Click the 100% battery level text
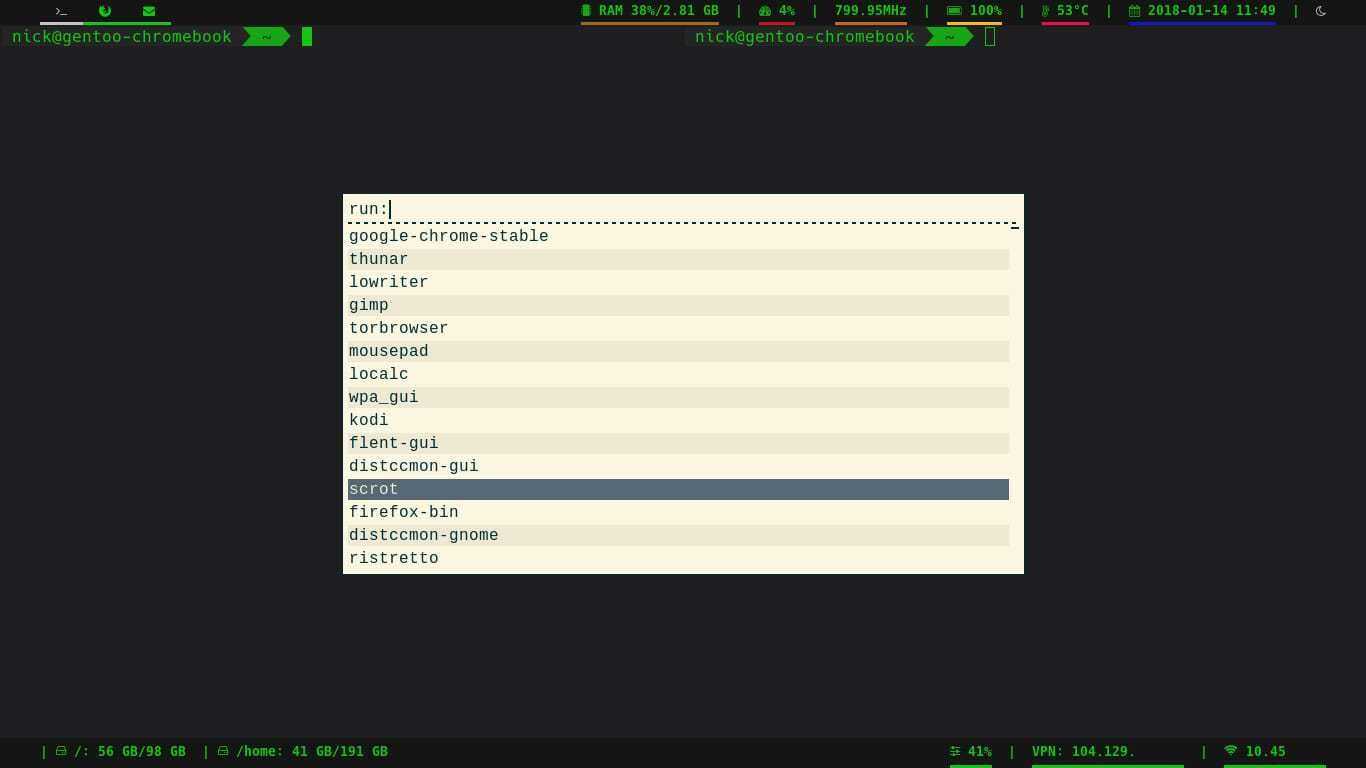Screen dimensions: 1366x768 [986, 11]
